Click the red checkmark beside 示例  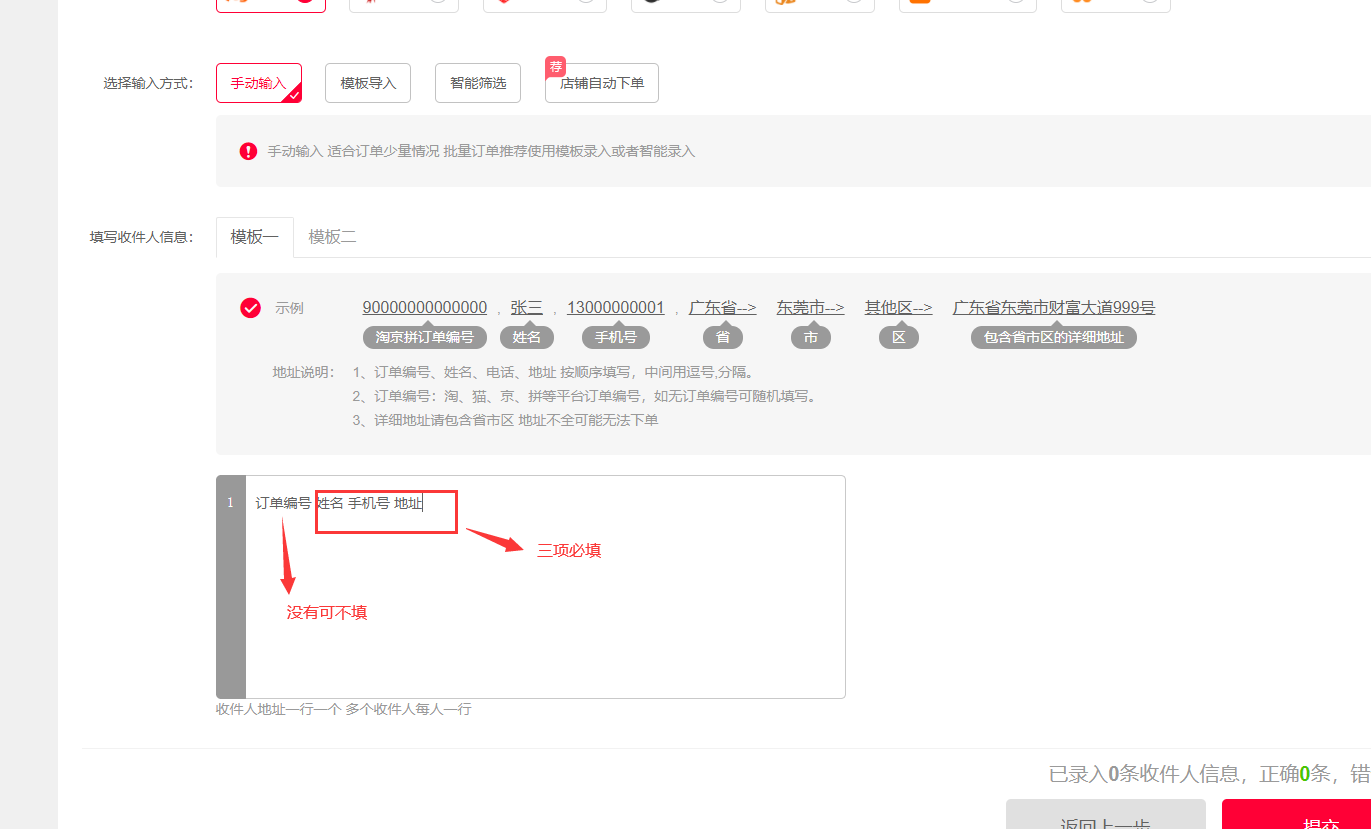click(x=250, y=308)
